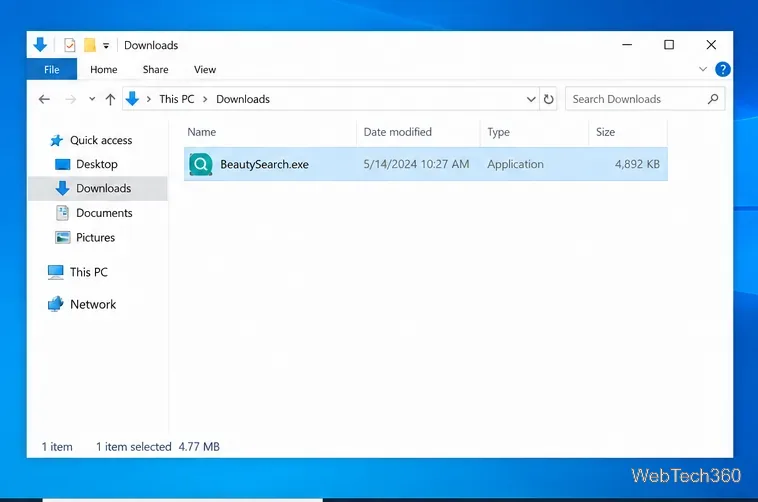Screen dimensions: 758x502
Task: Select This PC in the navigation pane
Action: [88, 272]
